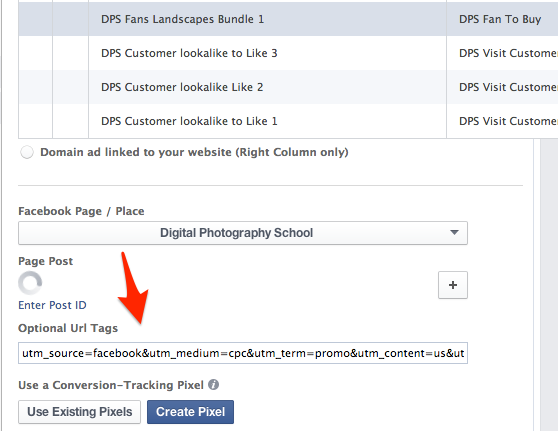Image resolution: width=558 pixels, height=431 pixels.
Task: Click the Create Pixel button
Action: (190, 412)
